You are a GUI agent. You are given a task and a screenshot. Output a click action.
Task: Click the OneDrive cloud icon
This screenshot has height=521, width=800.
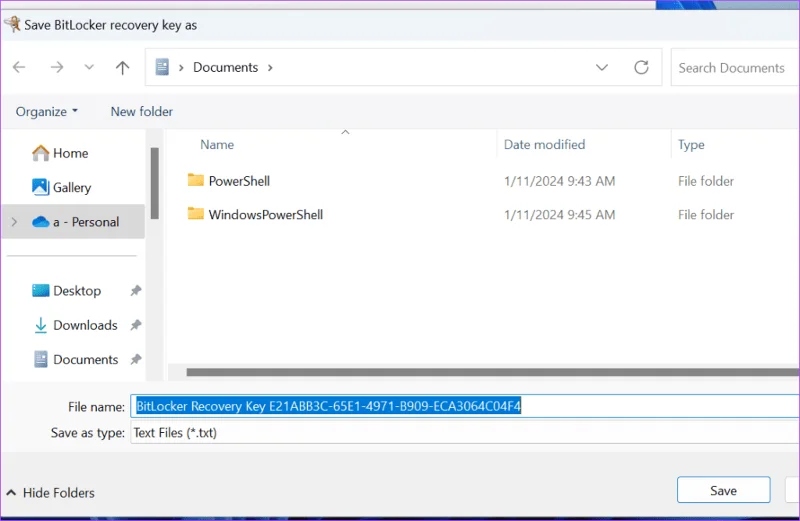40,222
